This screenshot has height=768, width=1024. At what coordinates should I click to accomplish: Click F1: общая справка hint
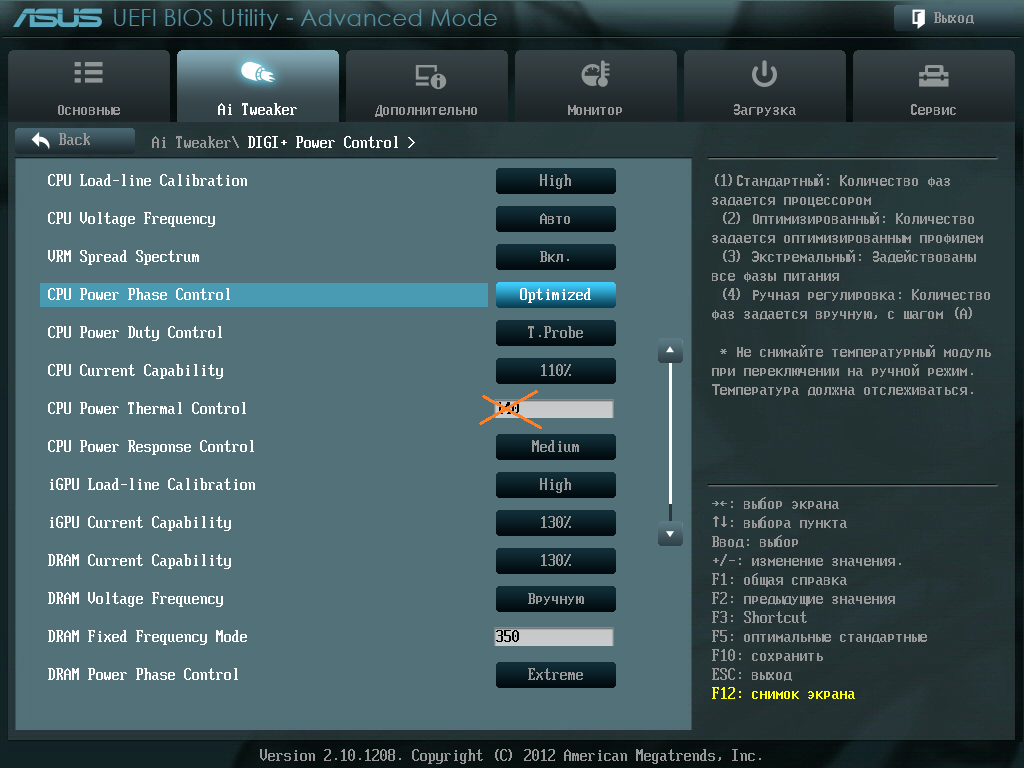(x=779, y=580)
